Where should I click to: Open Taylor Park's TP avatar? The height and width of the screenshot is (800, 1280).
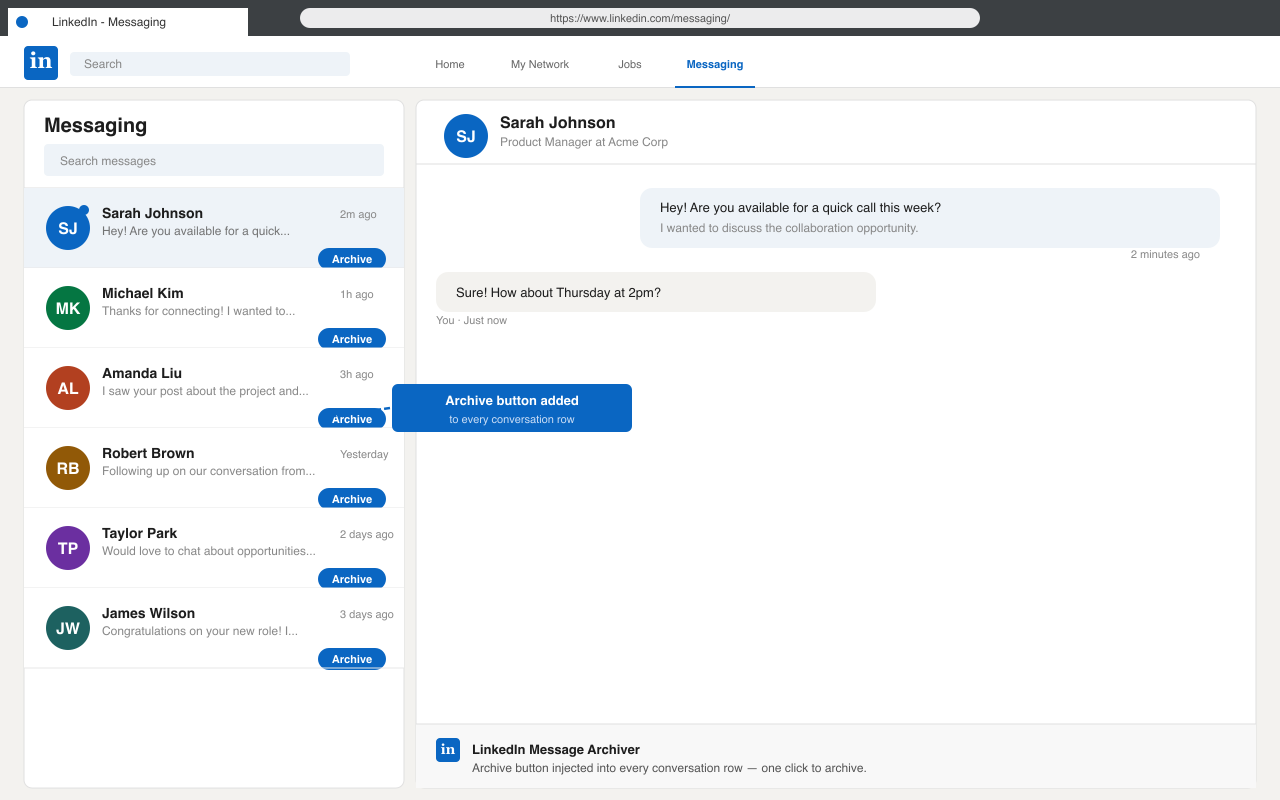click(67, 547)
